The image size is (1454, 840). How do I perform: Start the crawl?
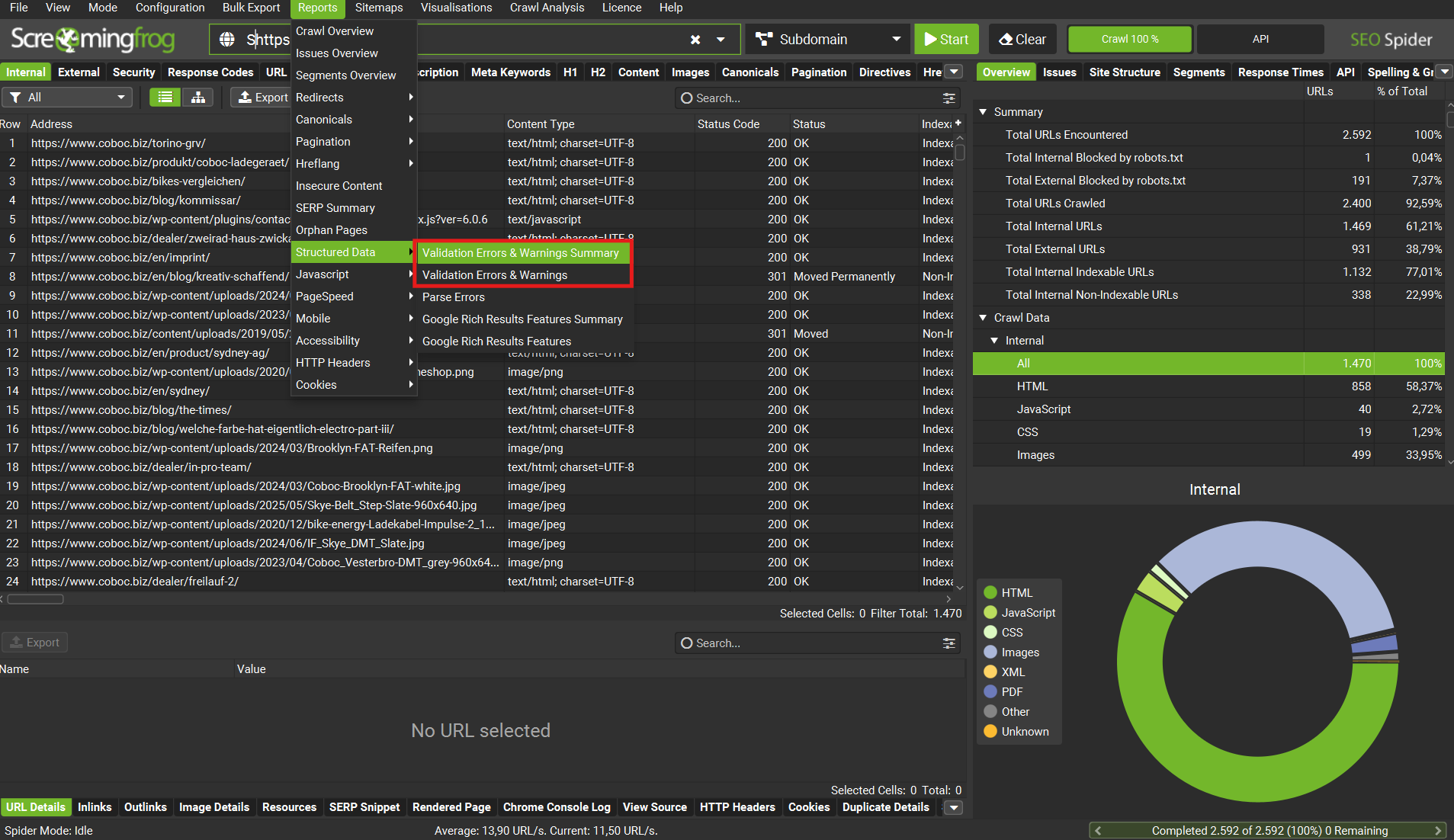946,39
